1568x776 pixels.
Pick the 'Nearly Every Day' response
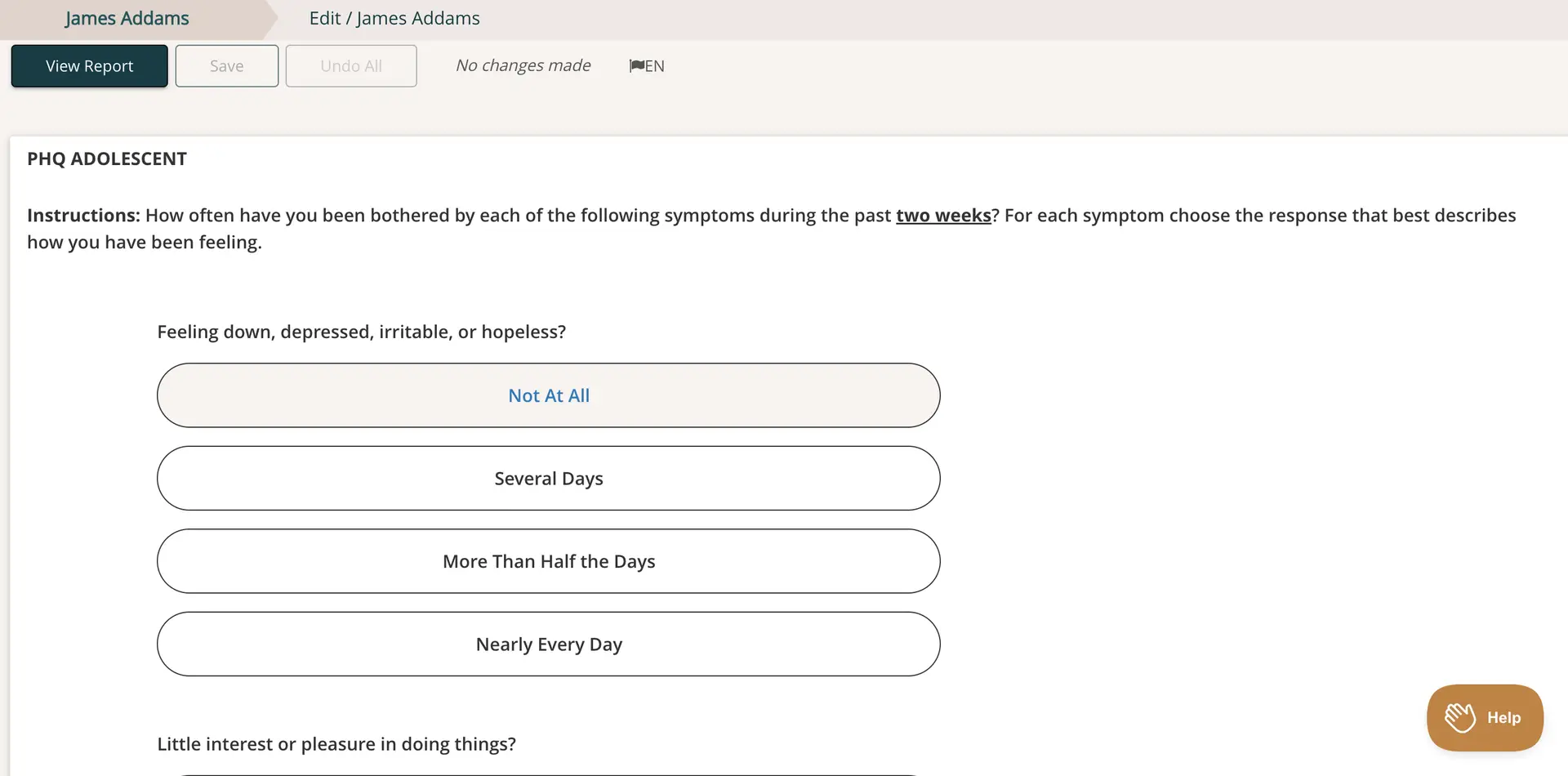[548, 644]
